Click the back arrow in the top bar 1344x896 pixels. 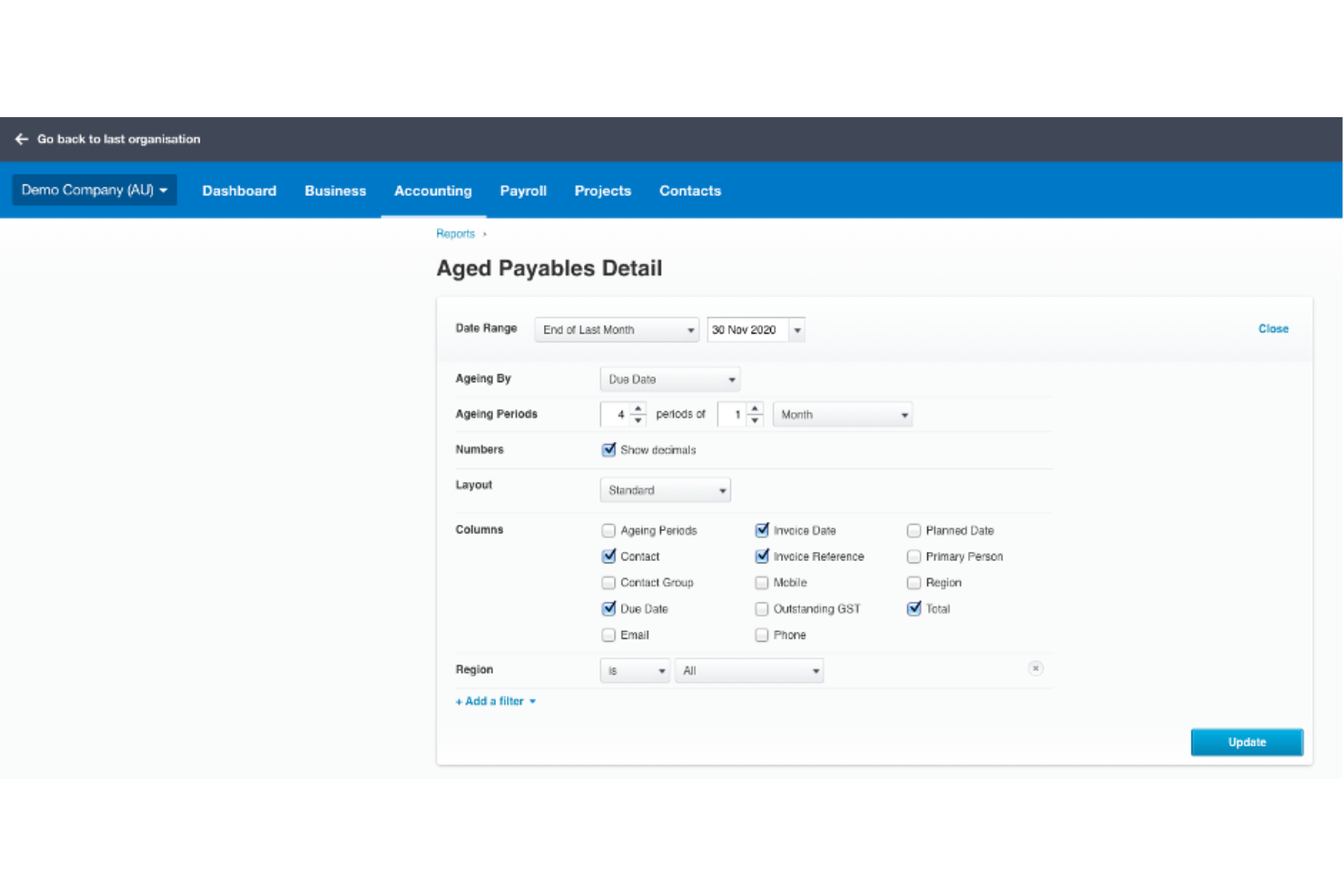point(21,139)
